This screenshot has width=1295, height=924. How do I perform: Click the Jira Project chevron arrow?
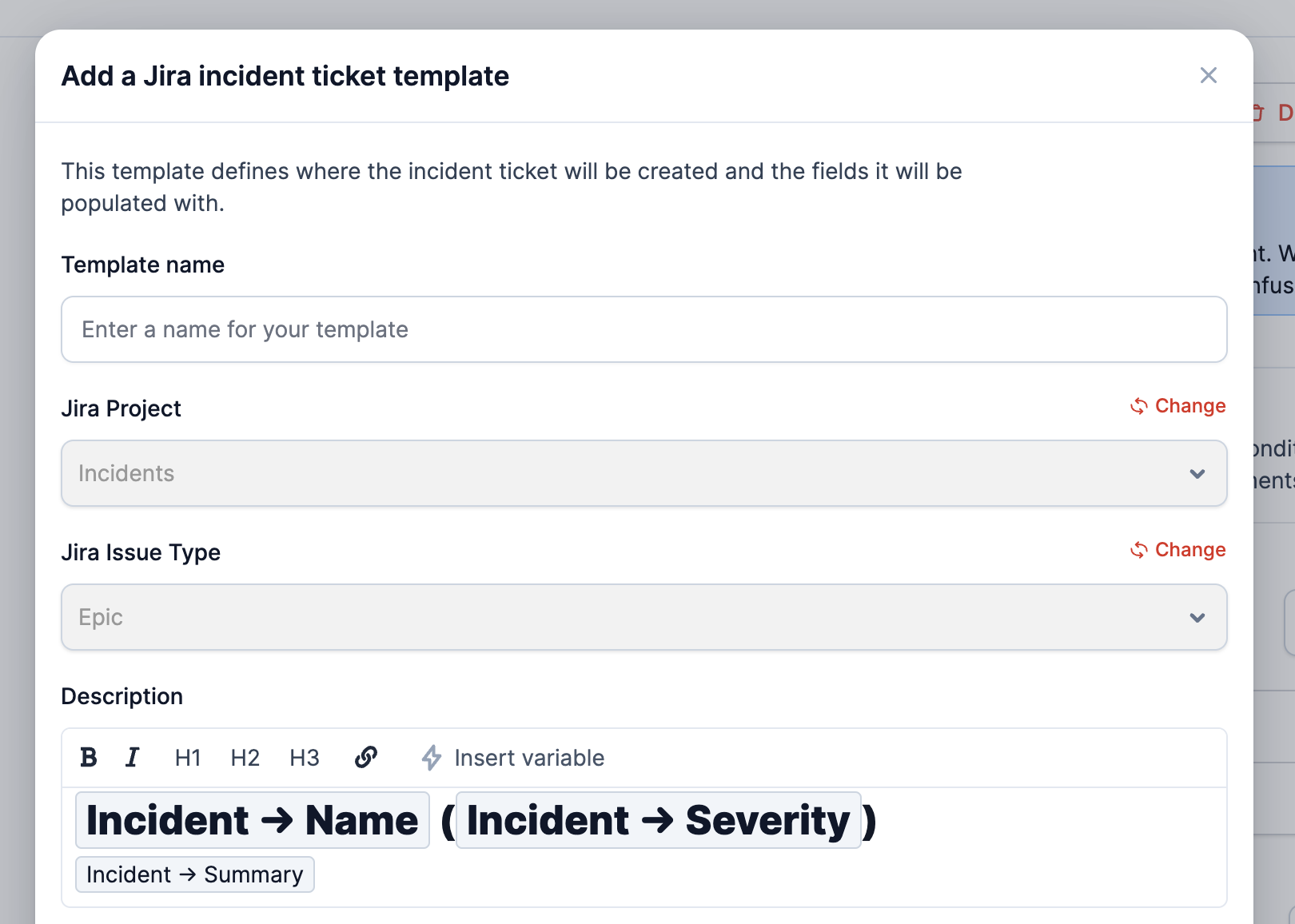tap(1197, 474)
